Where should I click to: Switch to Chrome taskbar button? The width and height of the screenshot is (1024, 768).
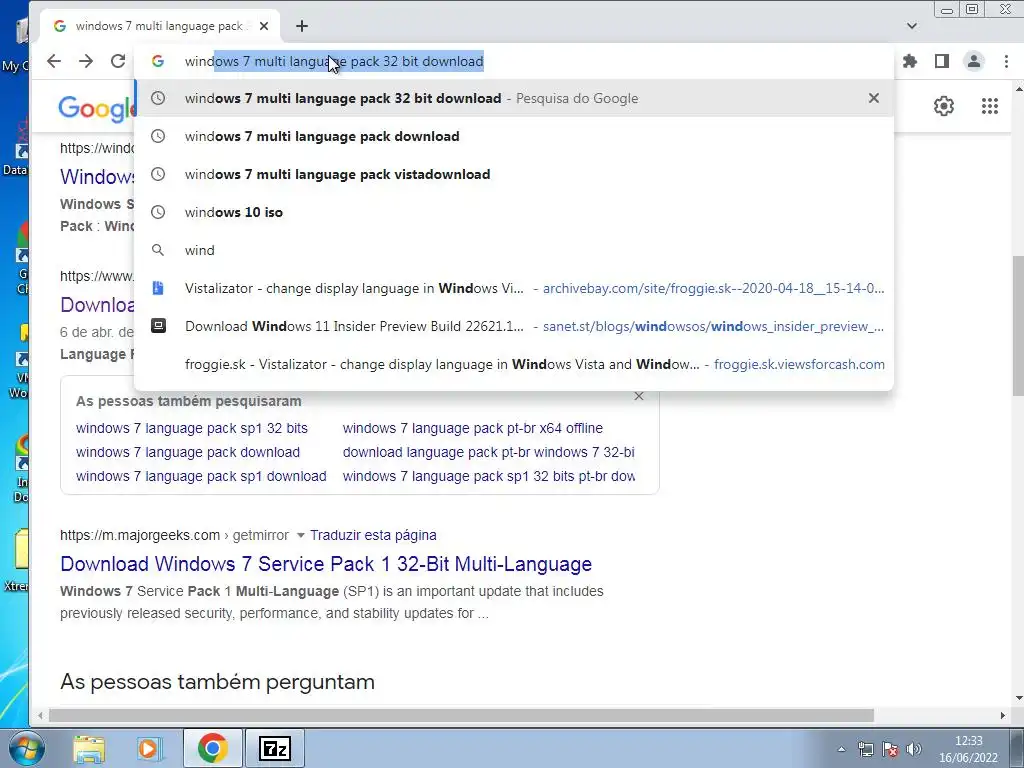[212, 748]
